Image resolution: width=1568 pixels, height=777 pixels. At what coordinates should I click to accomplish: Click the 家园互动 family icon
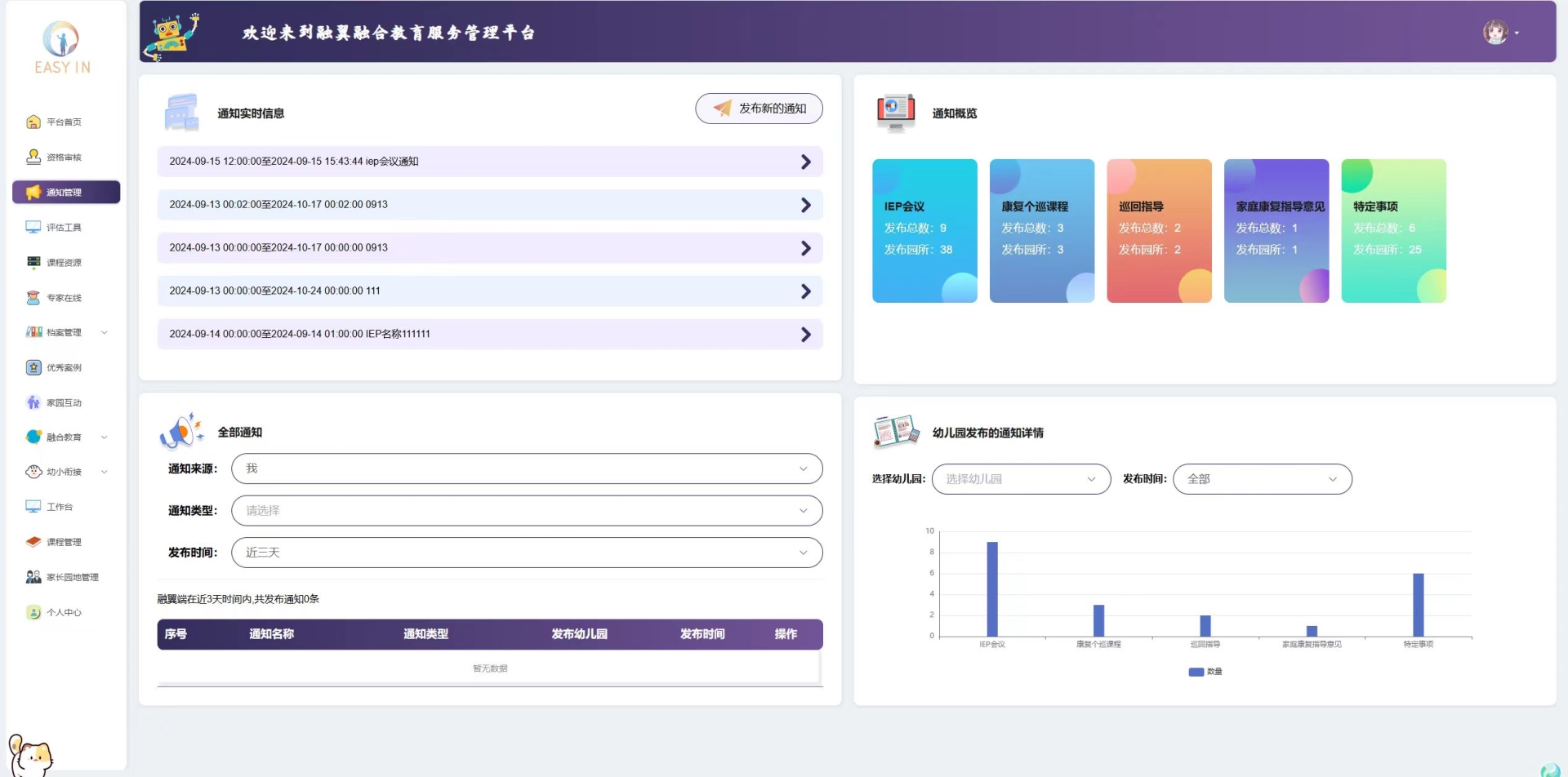pyautogui.click(x=33, y=402)
